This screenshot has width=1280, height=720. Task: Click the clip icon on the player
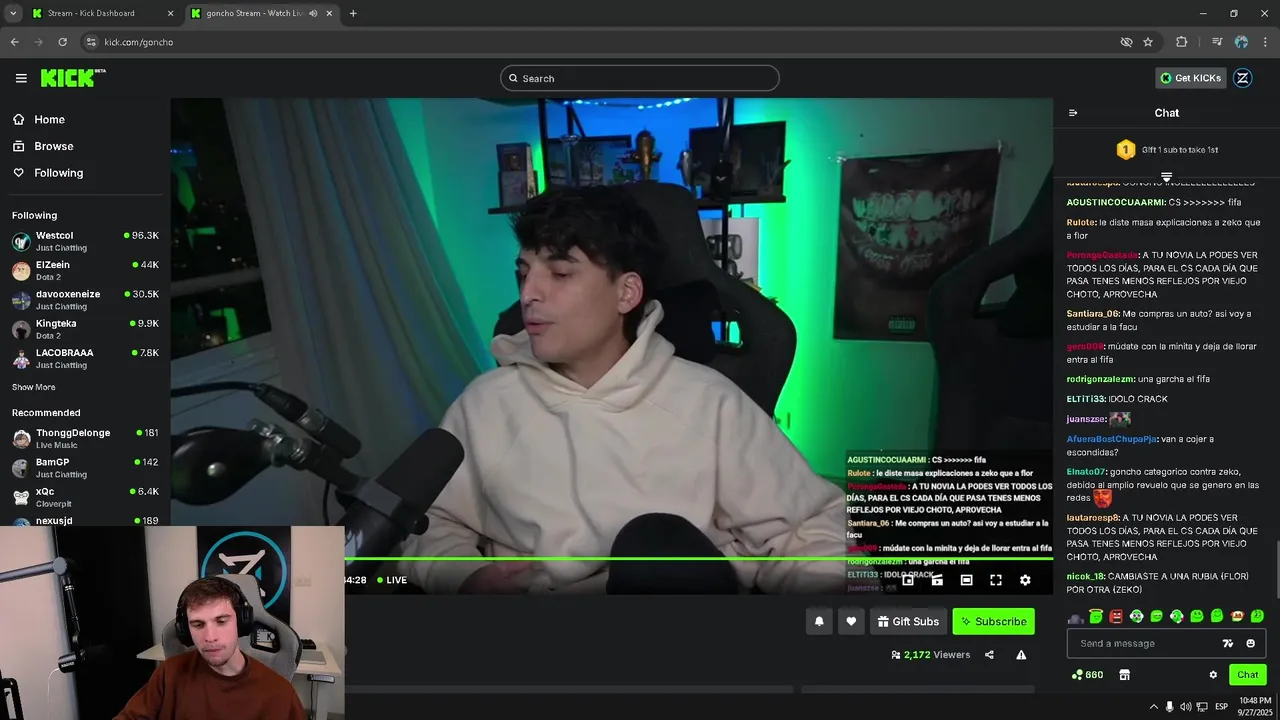pyautogui.click(x=937, y=580)
